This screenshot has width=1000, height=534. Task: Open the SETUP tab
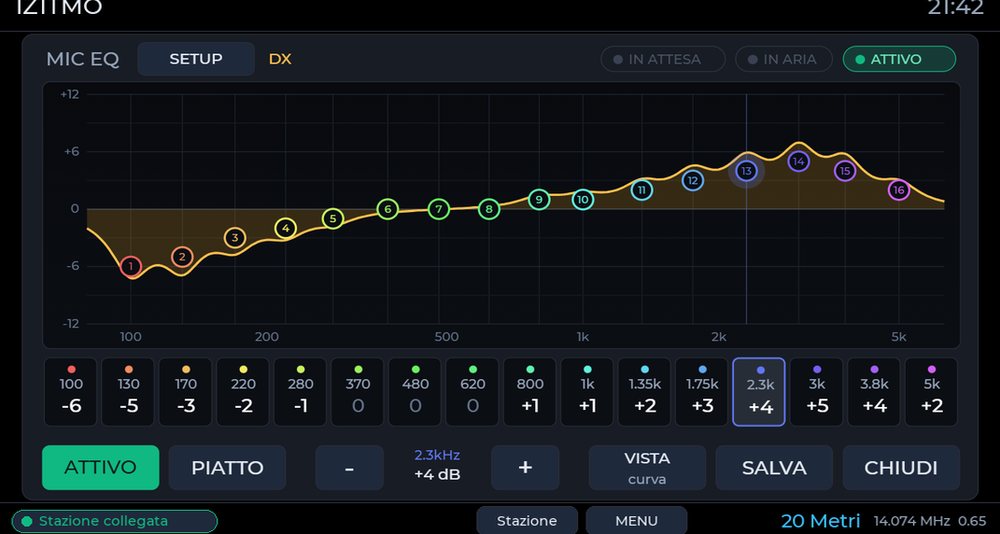click(196, 59)
